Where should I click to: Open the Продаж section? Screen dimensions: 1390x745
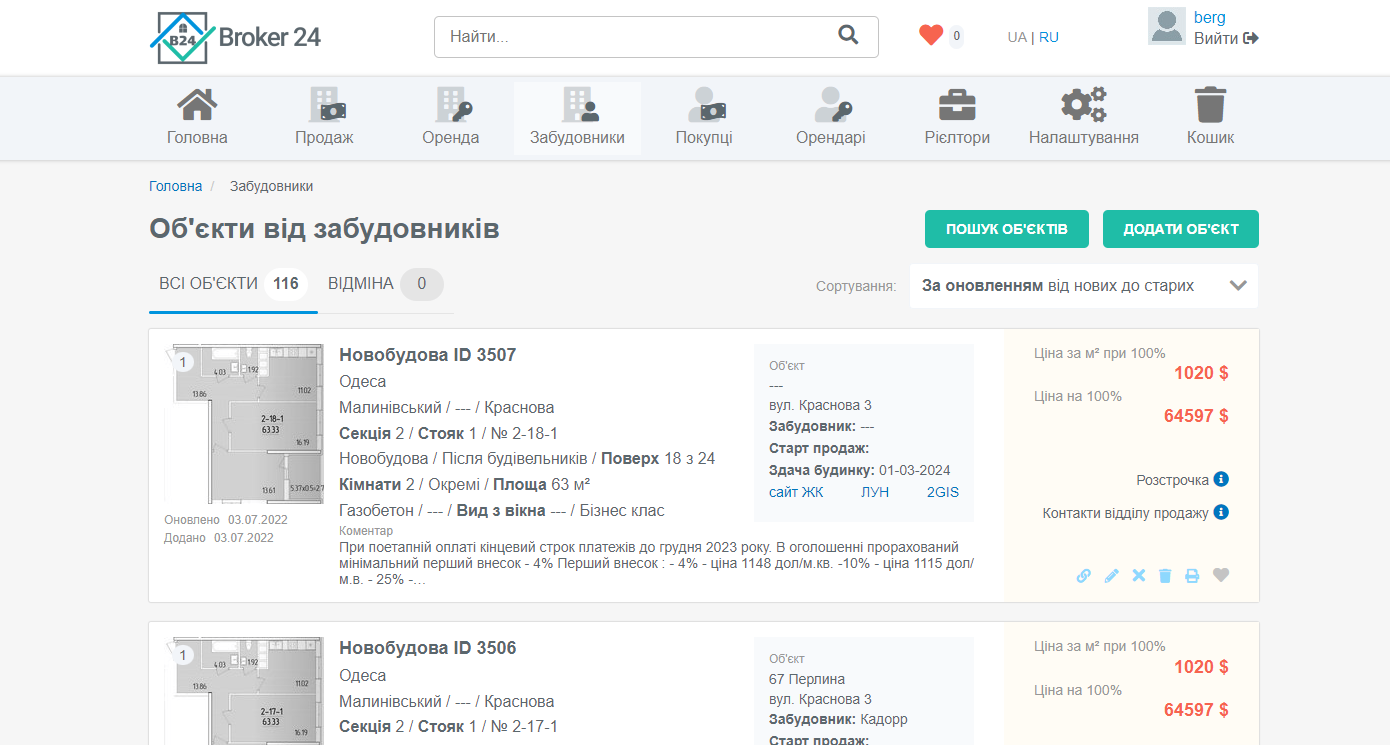(324, 118)
